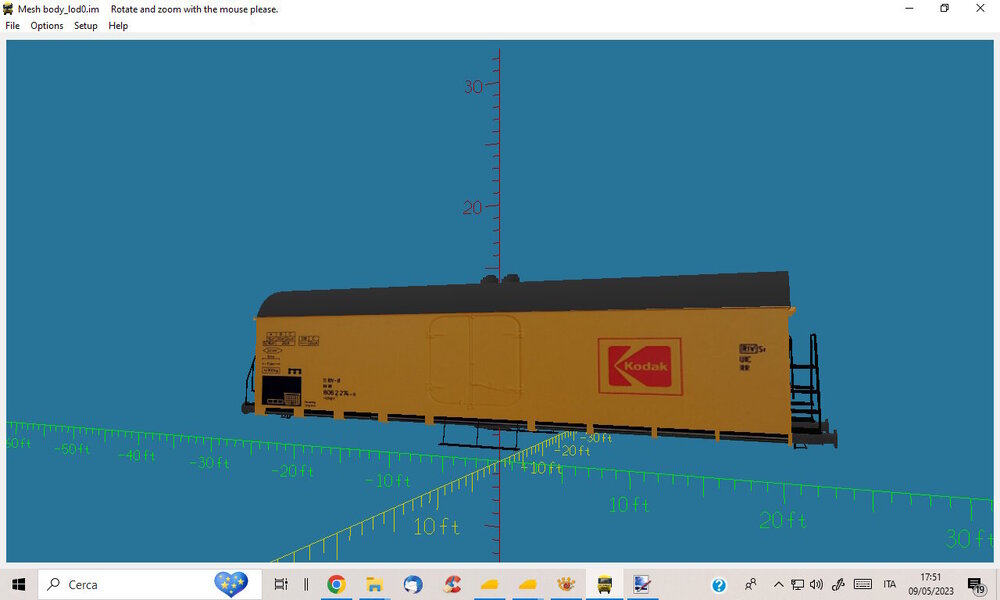Viewport: 1000px width, 600px height.
Task: Minimize the mesh viewer window
Action: coord(909,8)
